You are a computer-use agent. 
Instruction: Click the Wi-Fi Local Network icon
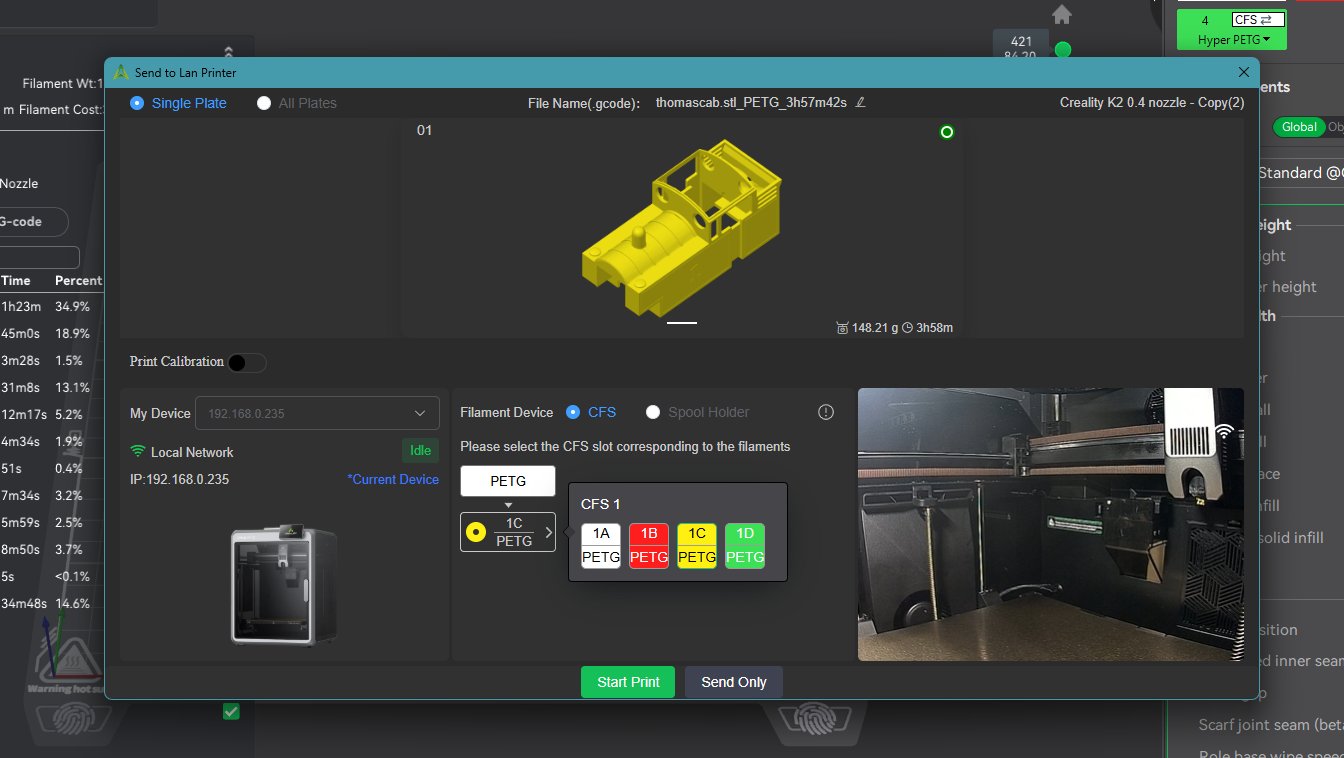pyautogui.click(x=138, y=452)
